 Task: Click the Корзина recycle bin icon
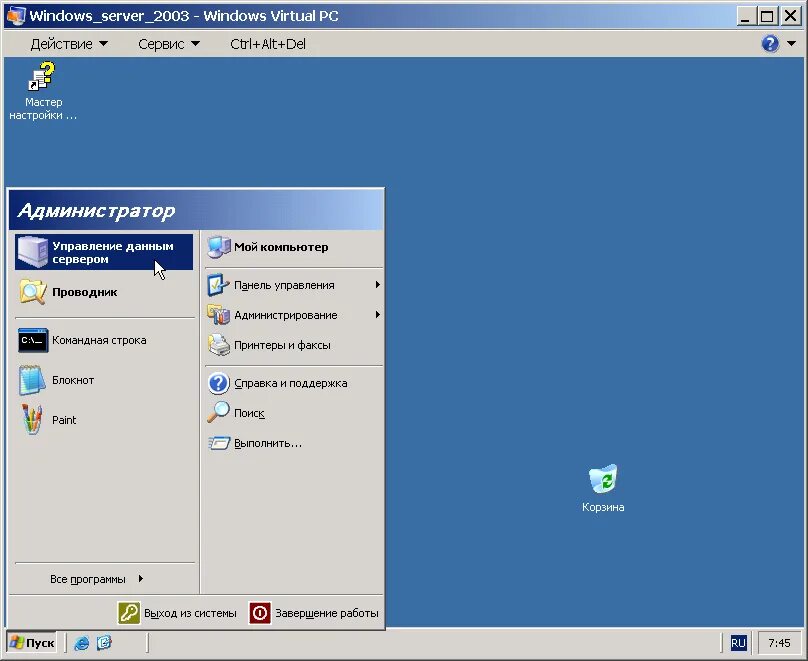(602, 478)
